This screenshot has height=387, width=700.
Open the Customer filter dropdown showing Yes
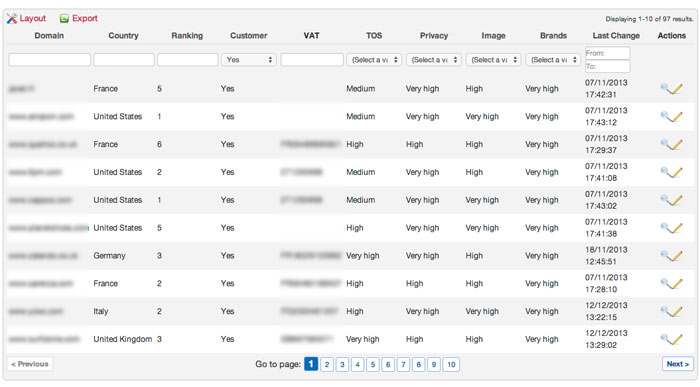click(249, 60)
